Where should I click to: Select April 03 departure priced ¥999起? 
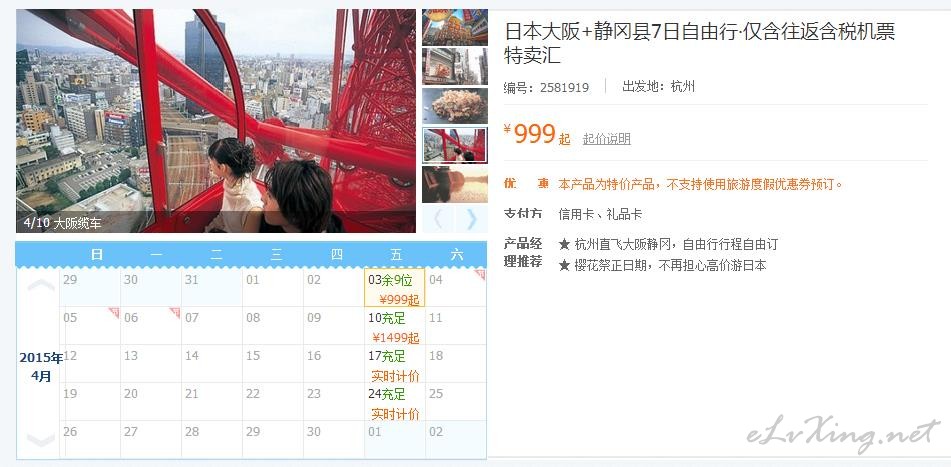[x=394, y=288]
